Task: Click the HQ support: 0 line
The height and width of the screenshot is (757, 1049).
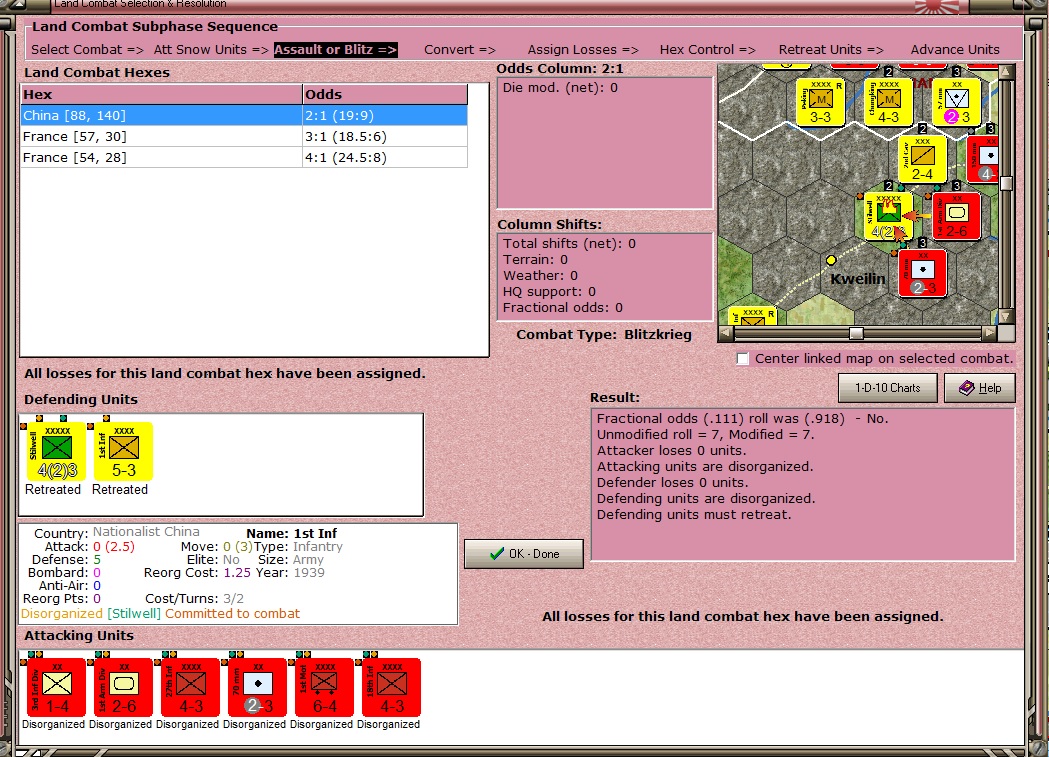Action: [549, 292]
